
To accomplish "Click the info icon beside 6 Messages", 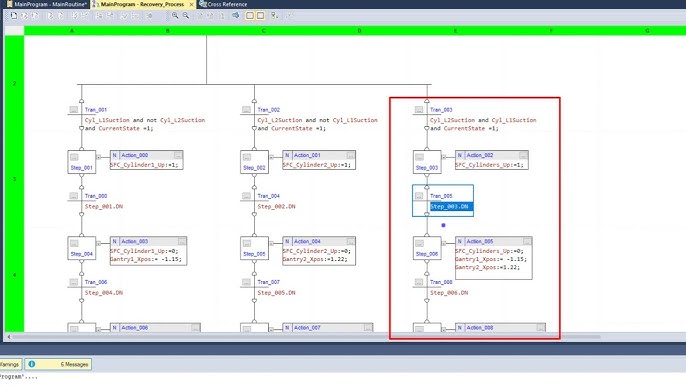I will tap(32, 364).
